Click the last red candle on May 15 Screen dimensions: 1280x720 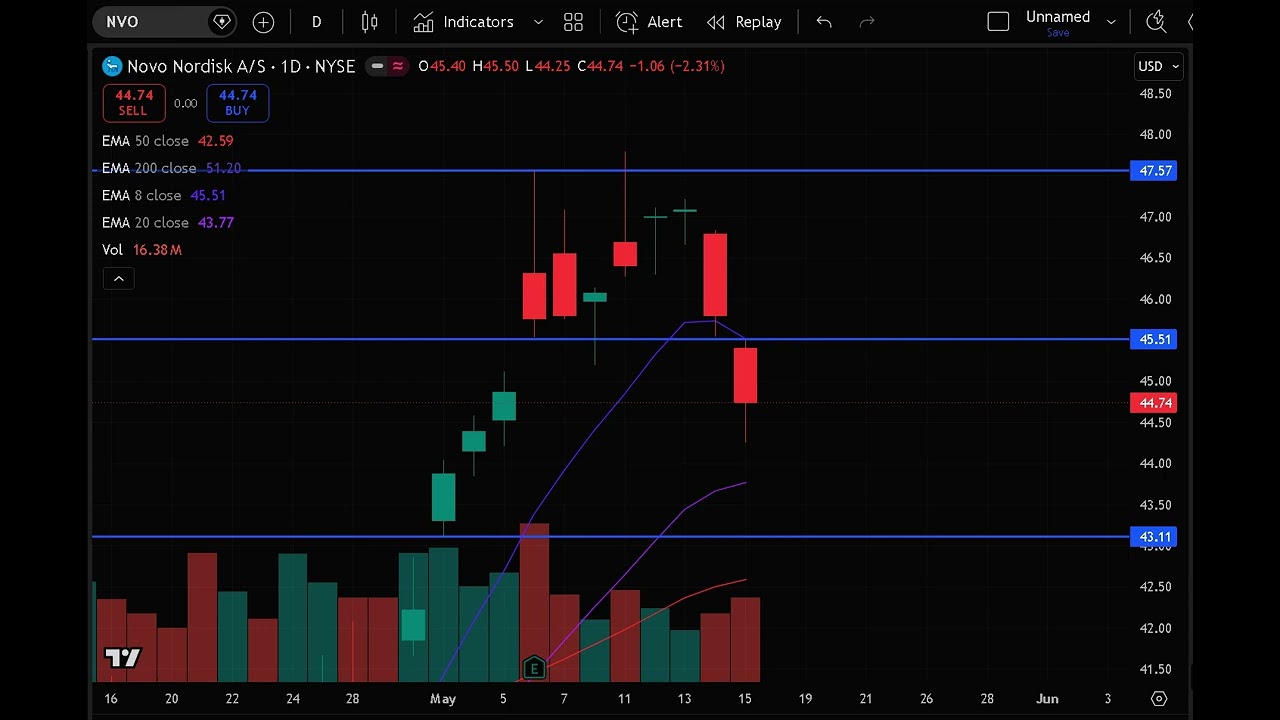tap(745, 375)
